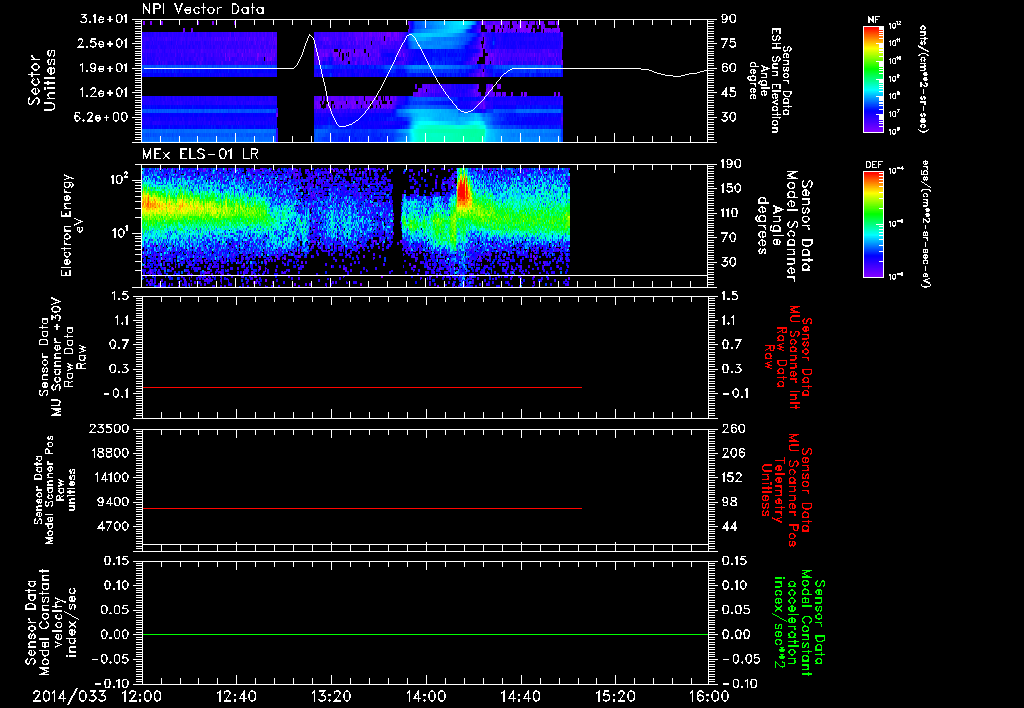This screenshot has width=1024, height=708.
Task: Select the red 'MU Scanner Init Raw Data' label
Action: click(787, 357)
